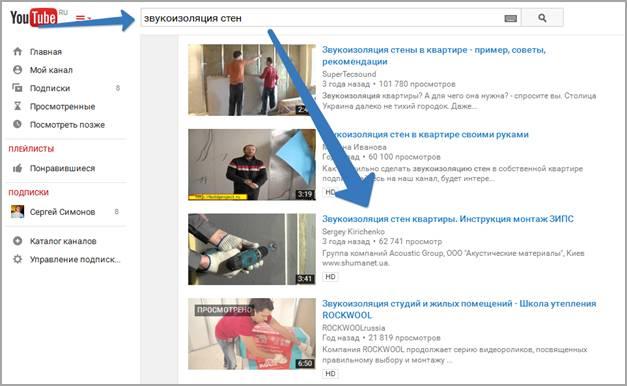Click the search magnifier button

pyautogui.click(x=542, y=18)
